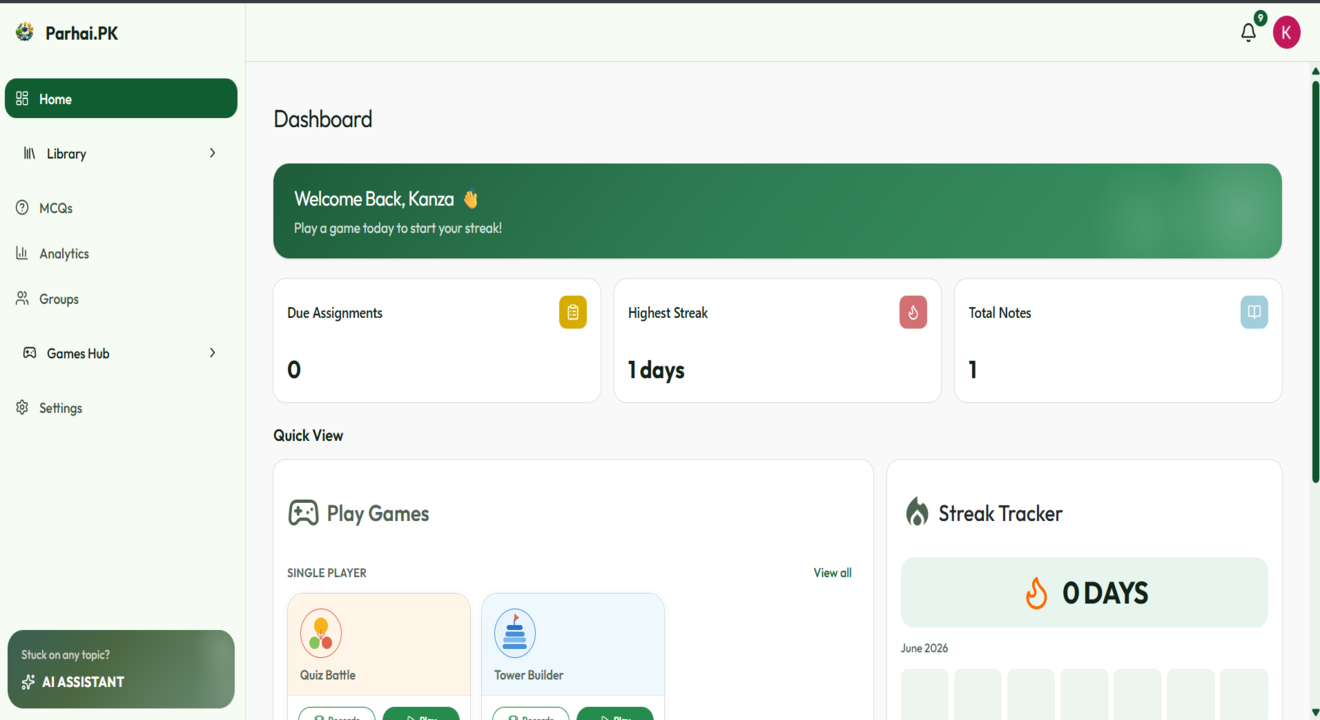1320x720 pixels.
Task: Click the page vertical scrollbar thumb
Action: click(1315, 283)
